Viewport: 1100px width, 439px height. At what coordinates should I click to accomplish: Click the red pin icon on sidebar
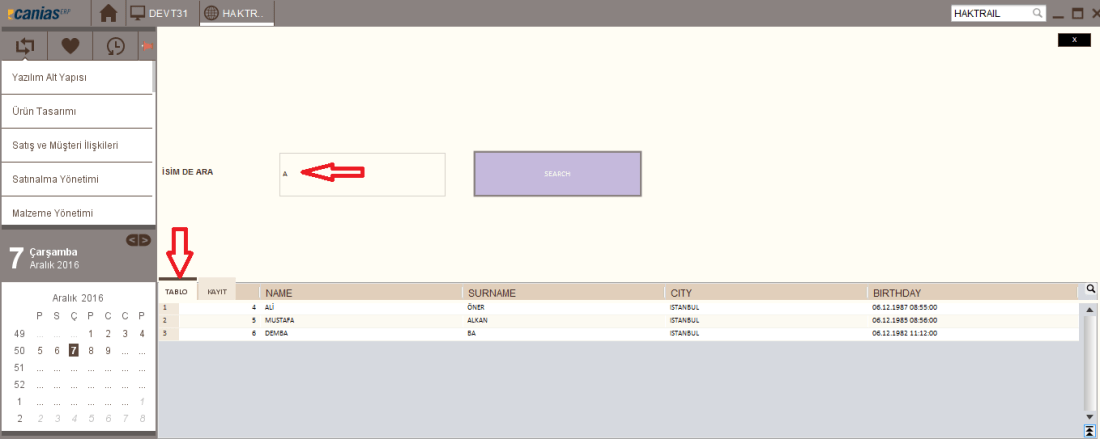coord(147,46)
